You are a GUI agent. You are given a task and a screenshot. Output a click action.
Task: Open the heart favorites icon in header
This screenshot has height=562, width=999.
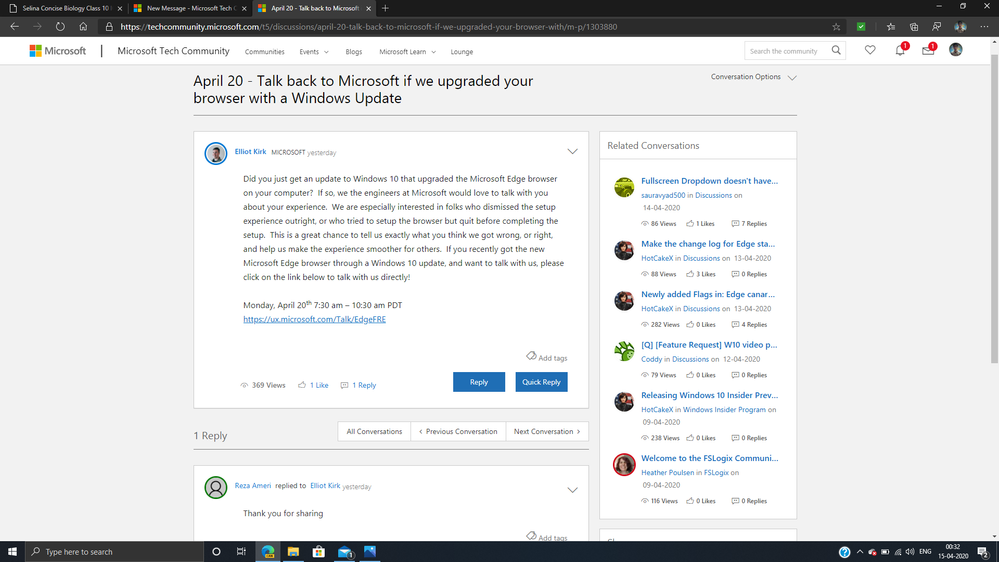click(x=870, y=50)
